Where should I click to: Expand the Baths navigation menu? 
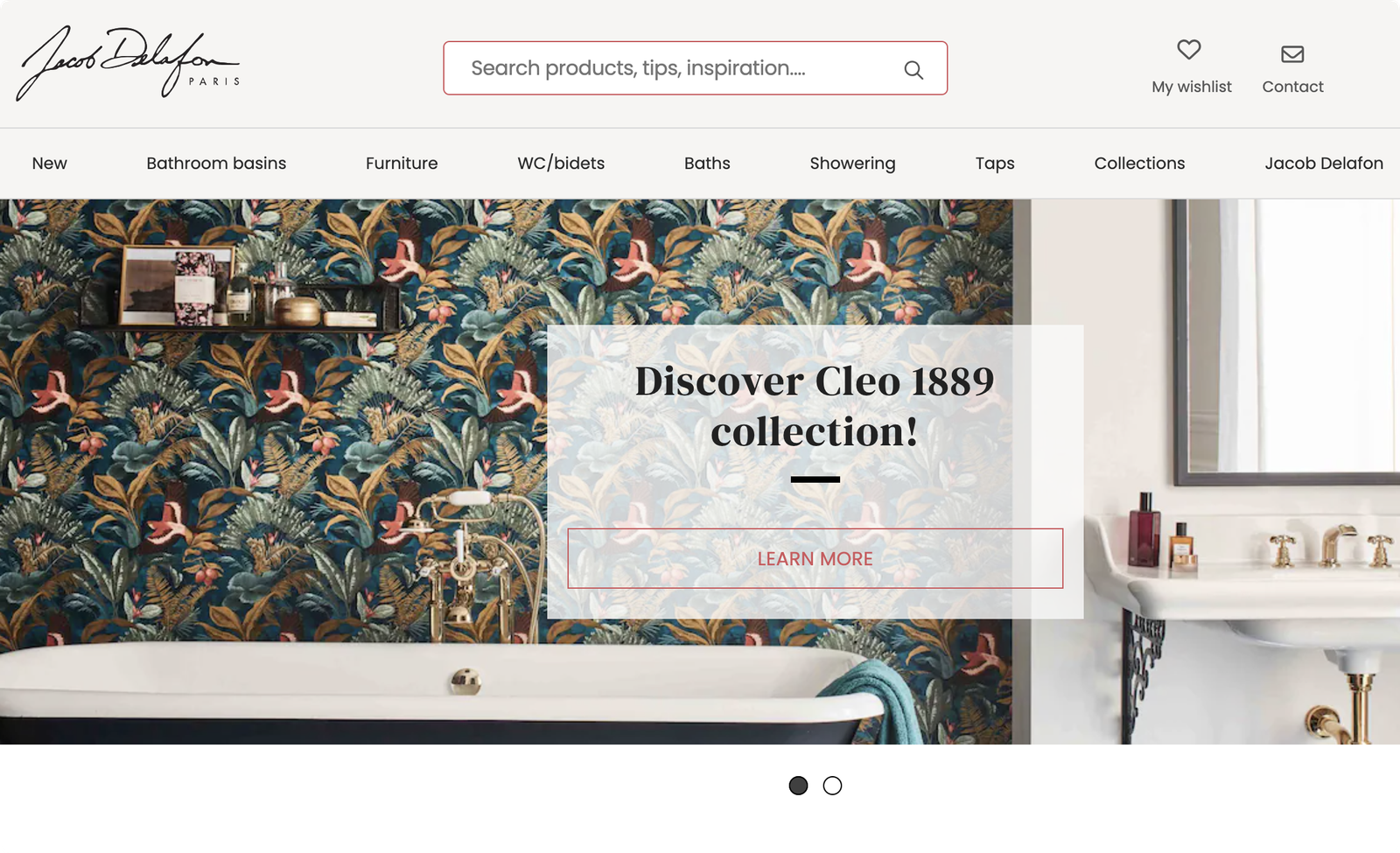[x=707, y=164]
